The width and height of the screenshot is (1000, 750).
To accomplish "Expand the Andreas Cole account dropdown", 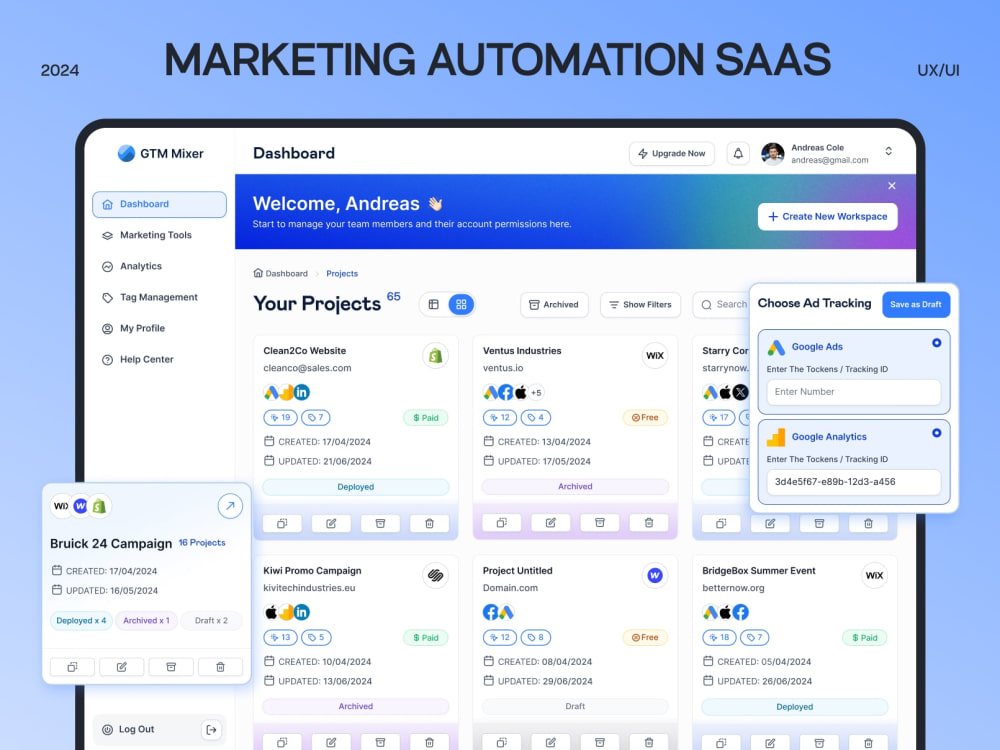I will coord(888,152).
